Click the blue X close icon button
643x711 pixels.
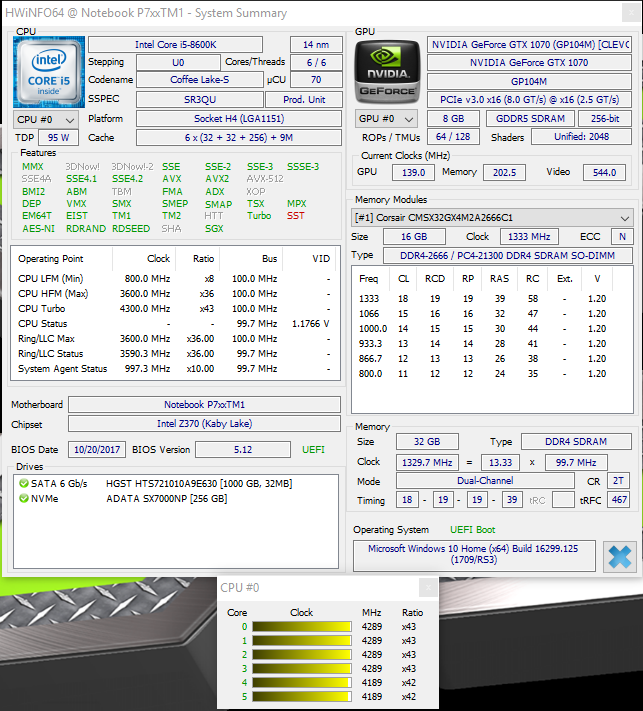[620, 557]
